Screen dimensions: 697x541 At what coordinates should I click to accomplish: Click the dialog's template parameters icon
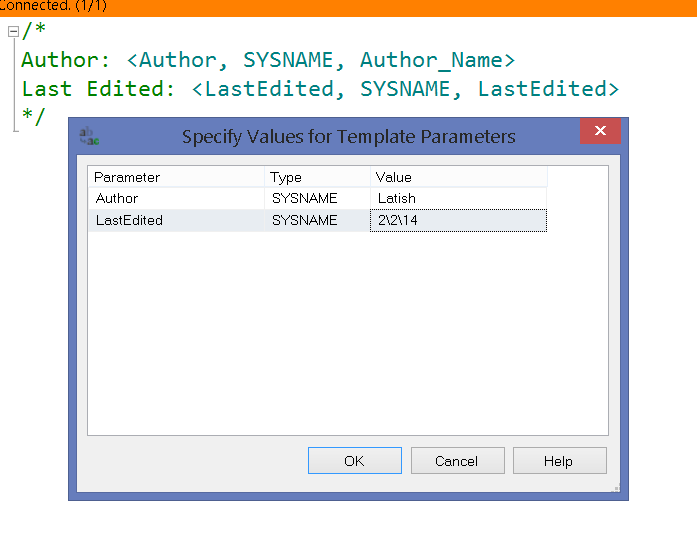[x=89, y=136]
